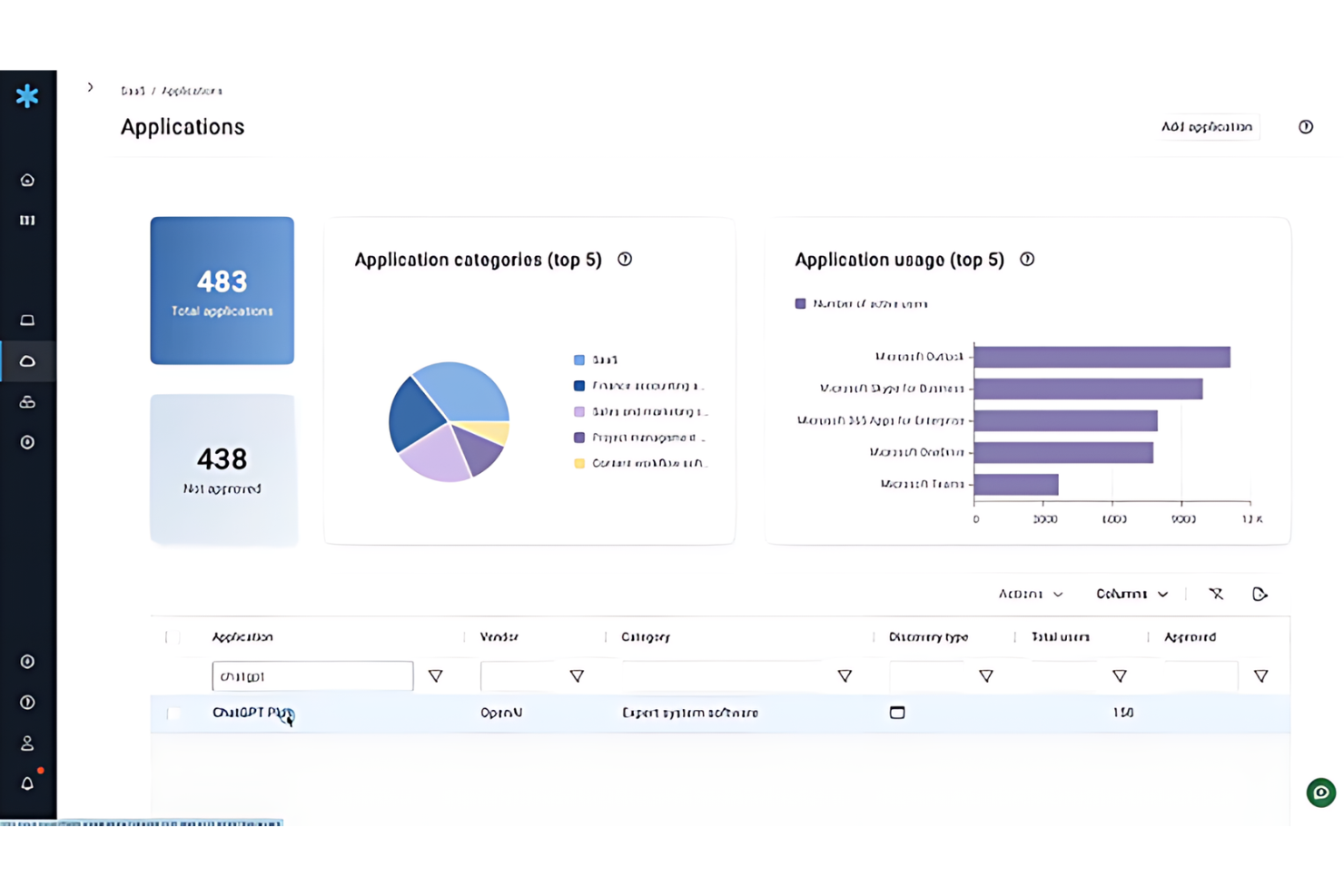Open the Home icon in the sidebar
1344x896 pixels.
pos(27,180)
